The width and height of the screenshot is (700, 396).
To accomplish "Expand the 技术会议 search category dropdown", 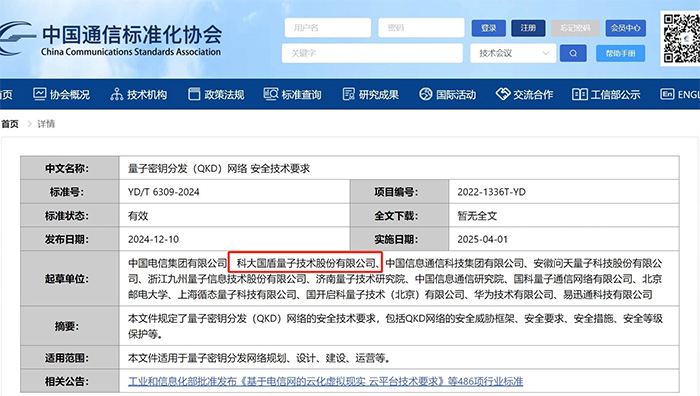I will 513,54.
